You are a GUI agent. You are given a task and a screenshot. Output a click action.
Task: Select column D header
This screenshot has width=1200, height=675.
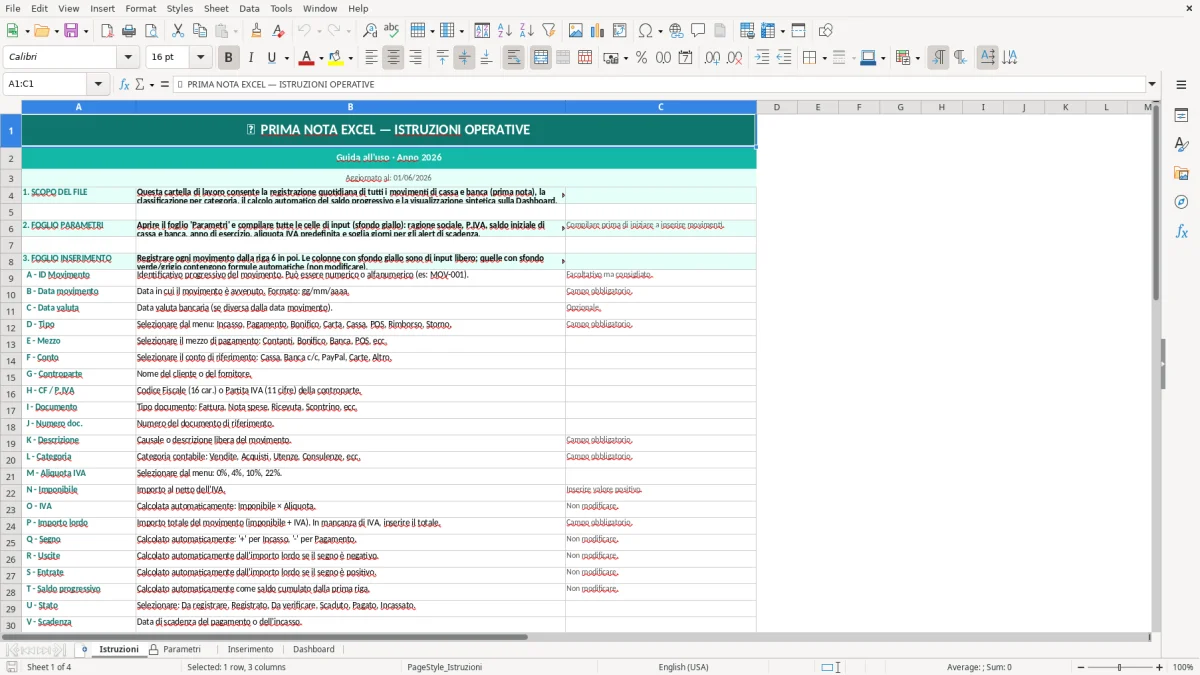click(776, 107)
